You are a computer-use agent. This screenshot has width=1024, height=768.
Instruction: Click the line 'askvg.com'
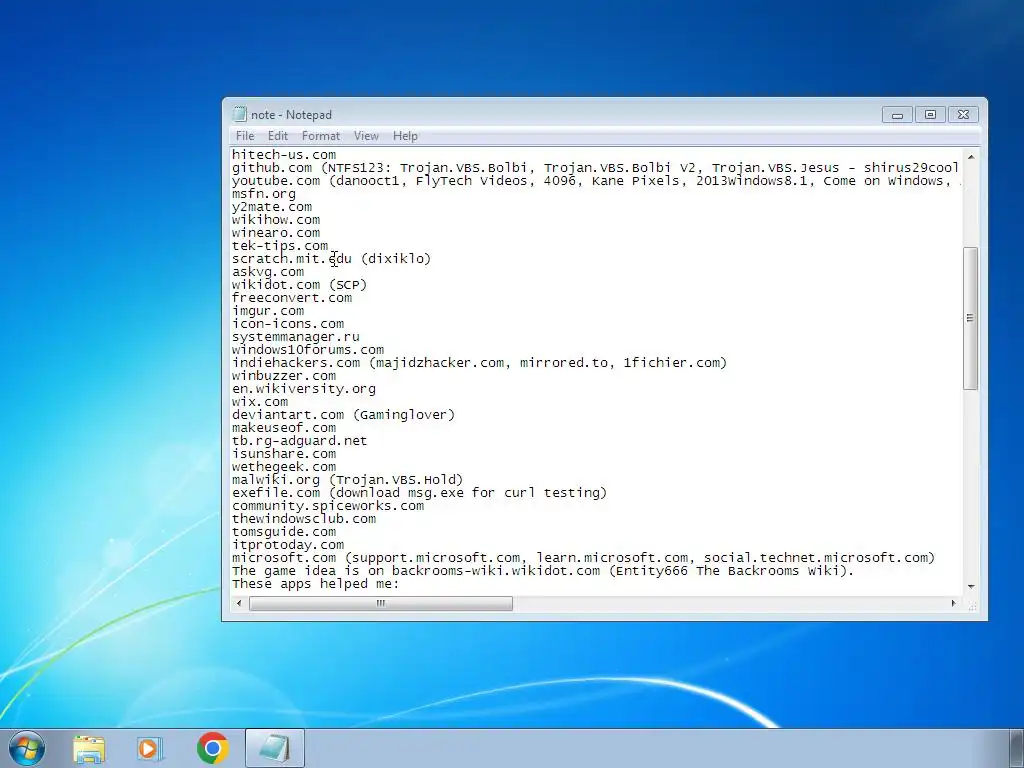coord(268,272)
